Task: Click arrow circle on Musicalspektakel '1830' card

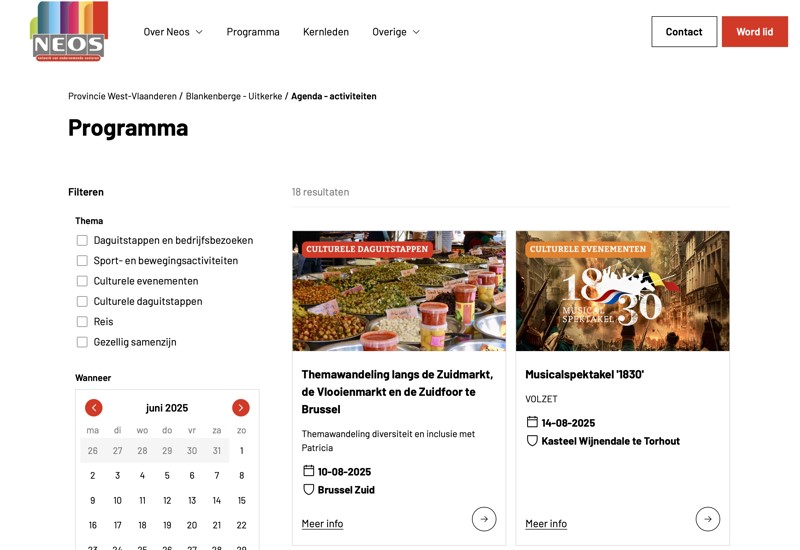Action: click(x=708, y=519)
